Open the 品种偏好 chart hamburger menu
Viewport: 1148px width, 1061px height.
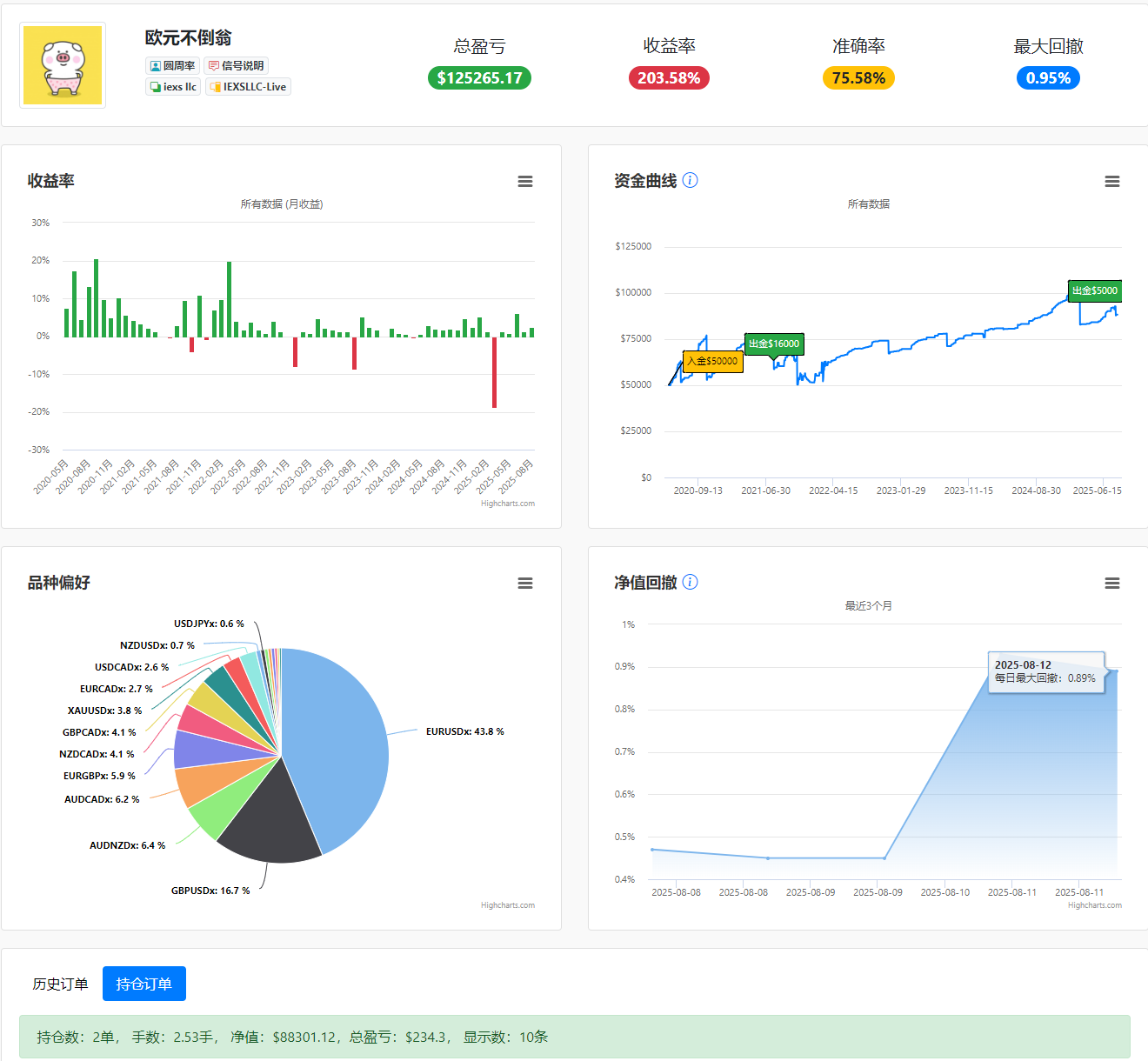pos(525,584)
